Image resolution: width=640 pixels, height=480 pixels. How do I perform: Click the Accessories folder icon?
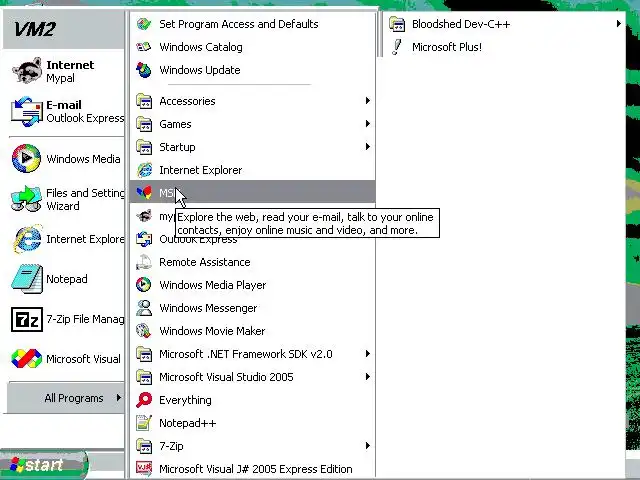144,101
